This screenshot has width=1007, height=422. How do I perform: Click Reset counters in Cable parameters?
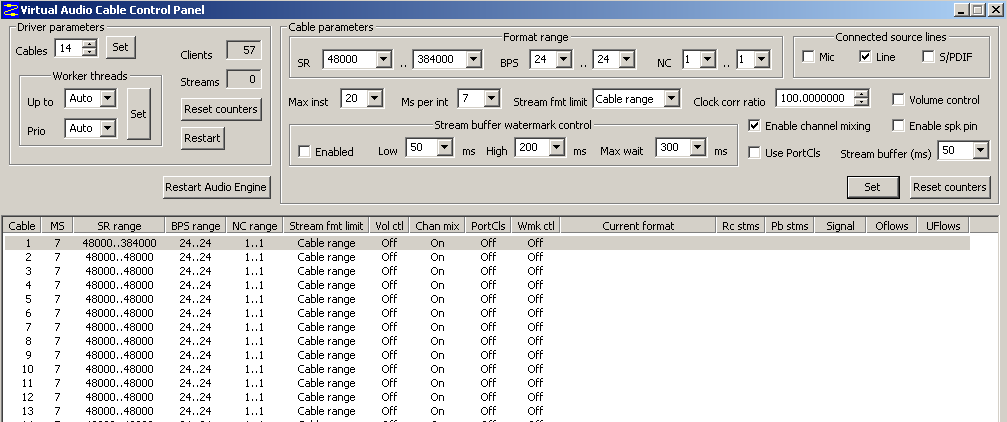tap(950, 187)
